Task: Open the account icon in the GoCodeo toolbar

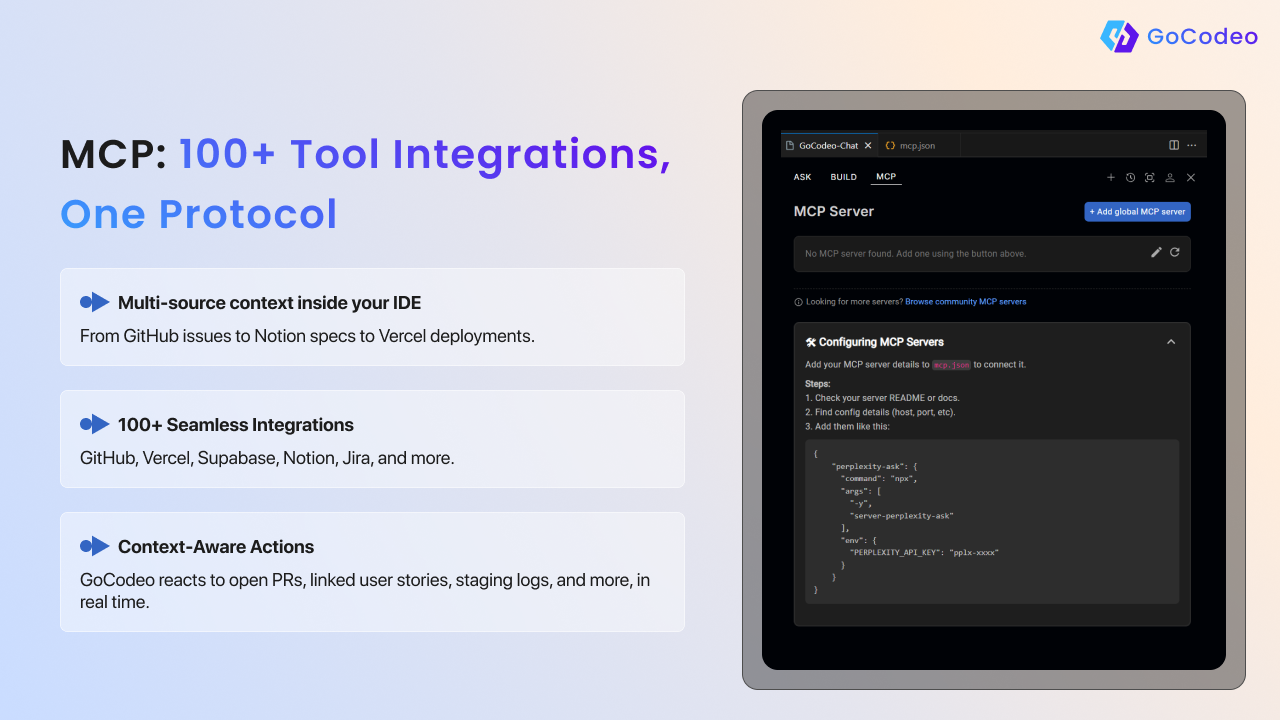Action: (1170, 177)
